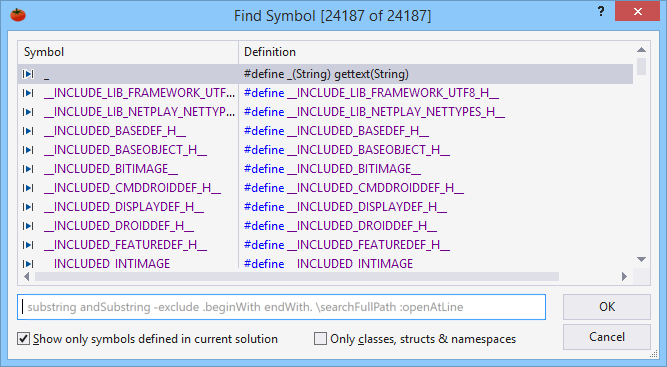
Task: Click the horizontal scroll left arrow
Action: (x=26, y=277)
